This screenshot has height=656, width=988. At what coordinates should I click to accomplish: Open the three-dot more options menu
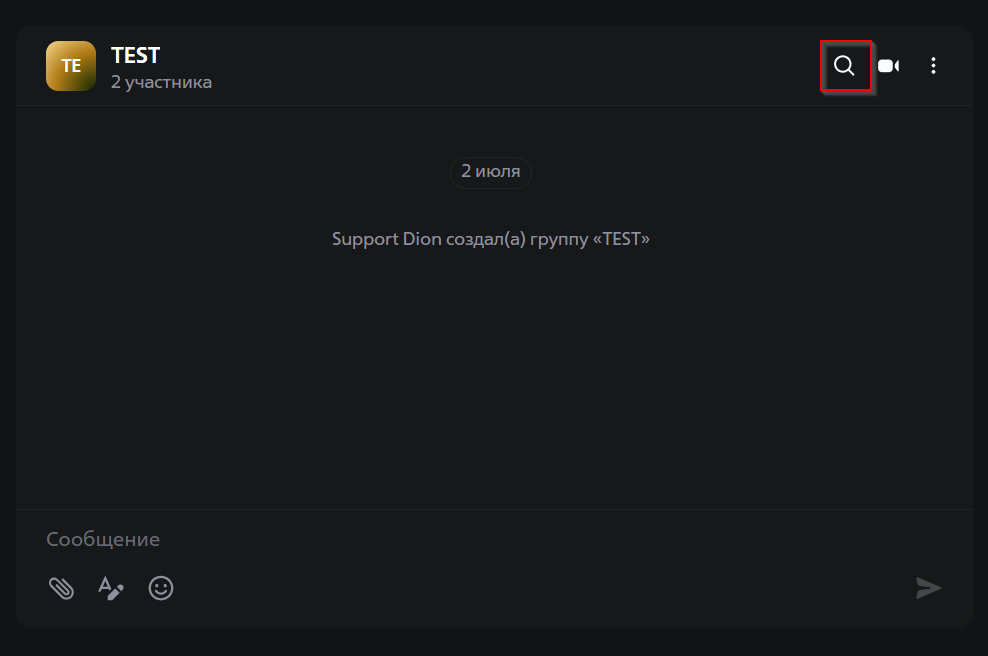click(x=933, y=66)
